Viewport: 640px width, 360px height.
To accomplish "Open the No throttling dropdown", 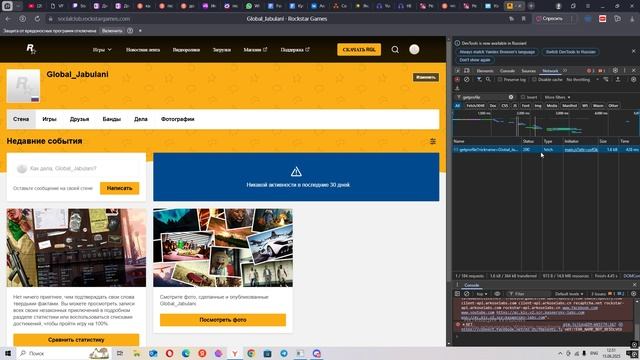I will coord(582,80).
